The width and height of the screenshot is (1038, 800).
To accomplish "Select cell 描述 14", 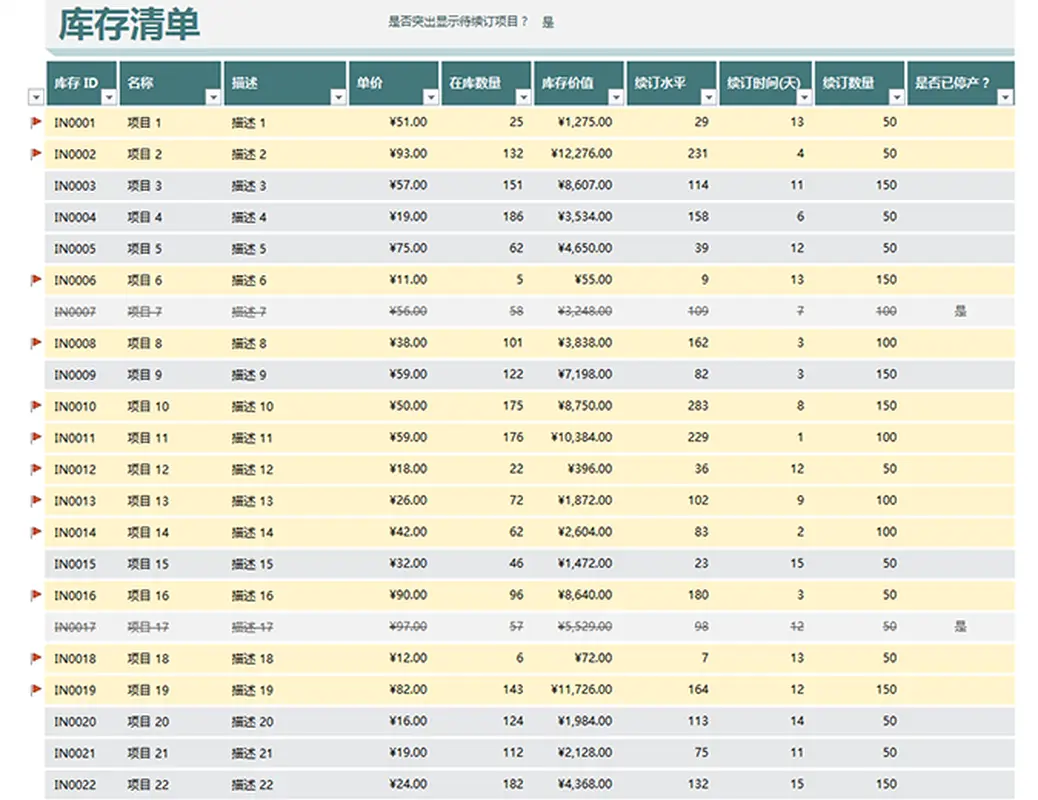I will coord(252,532).
